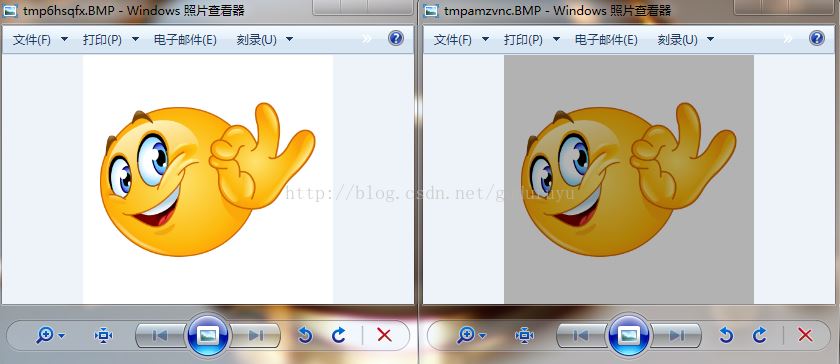Click title bar icon of tmpamzvnc.BMP window
The height and width of the screenshot is (364, 840).
point(431,11)
